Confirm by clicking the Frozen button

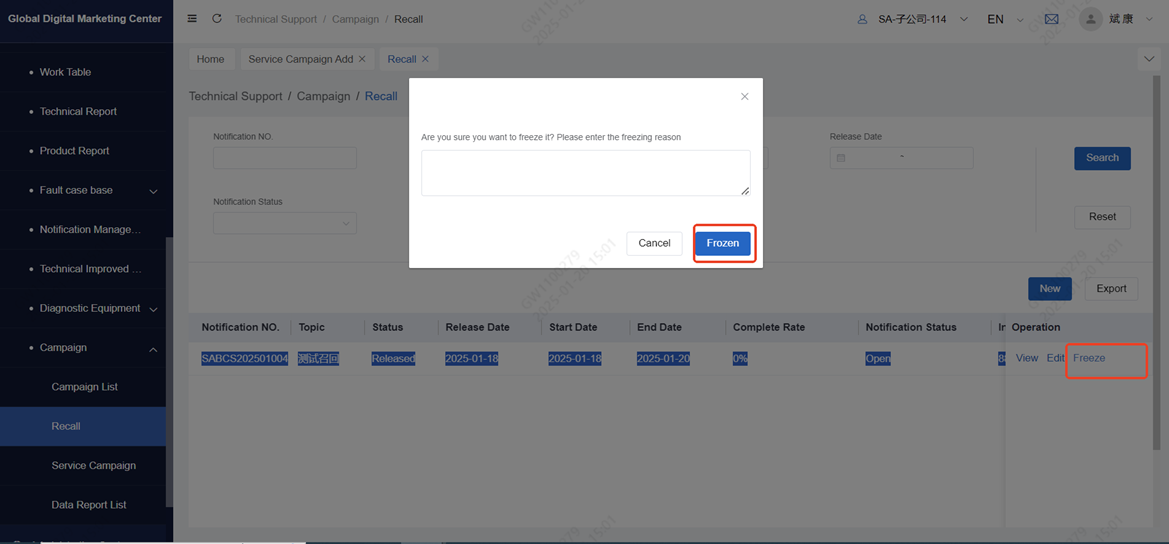(x=722, y=243)
